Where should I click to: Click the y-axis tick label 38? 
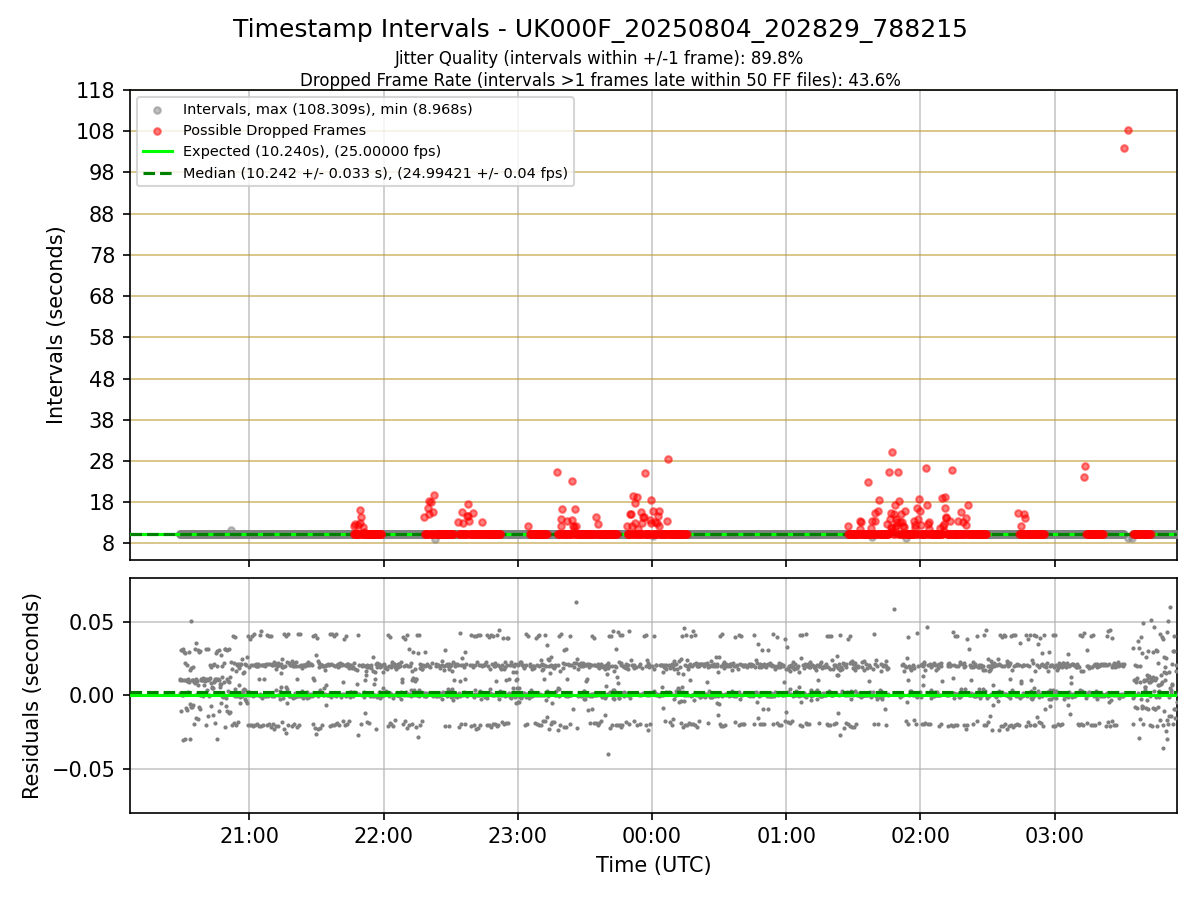click(x=103, y=421)
